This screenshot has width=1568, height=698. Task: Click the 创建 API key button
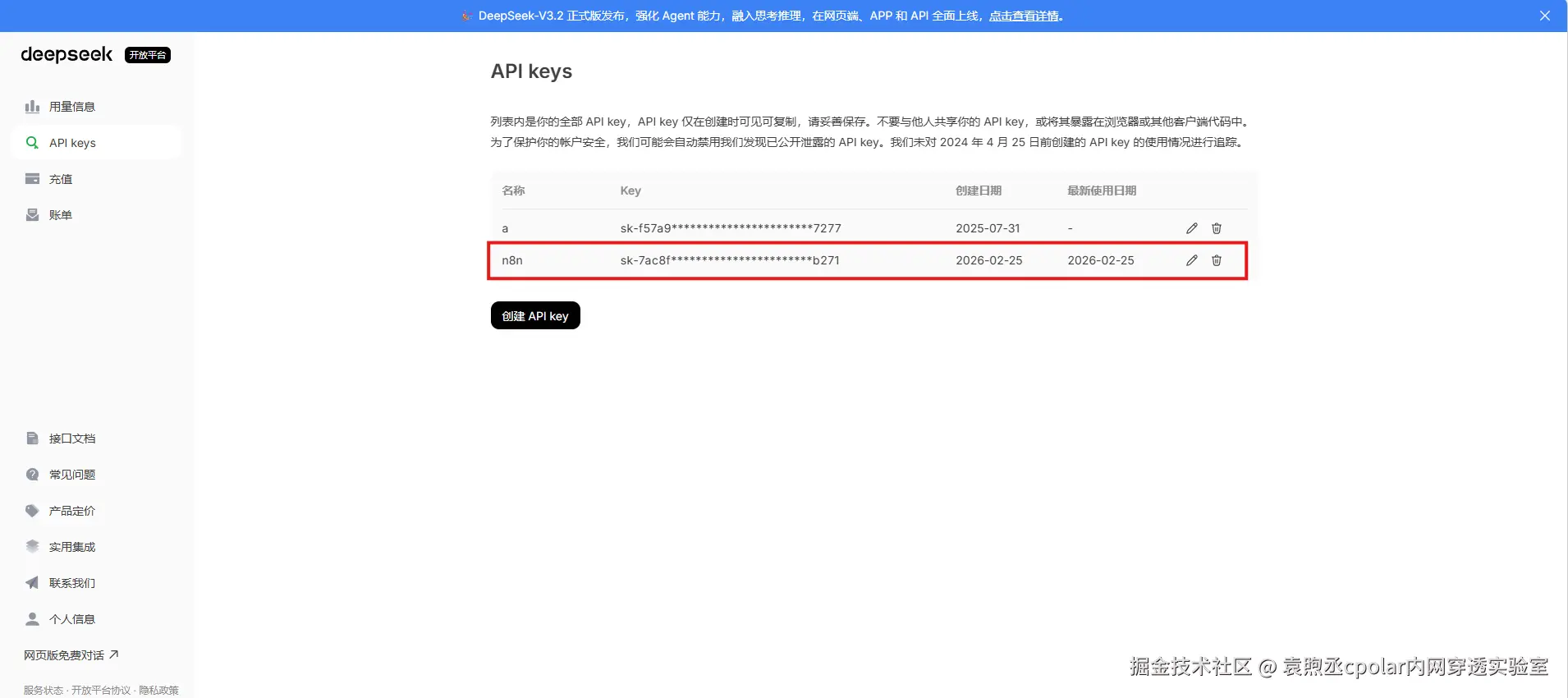point(535,315)
